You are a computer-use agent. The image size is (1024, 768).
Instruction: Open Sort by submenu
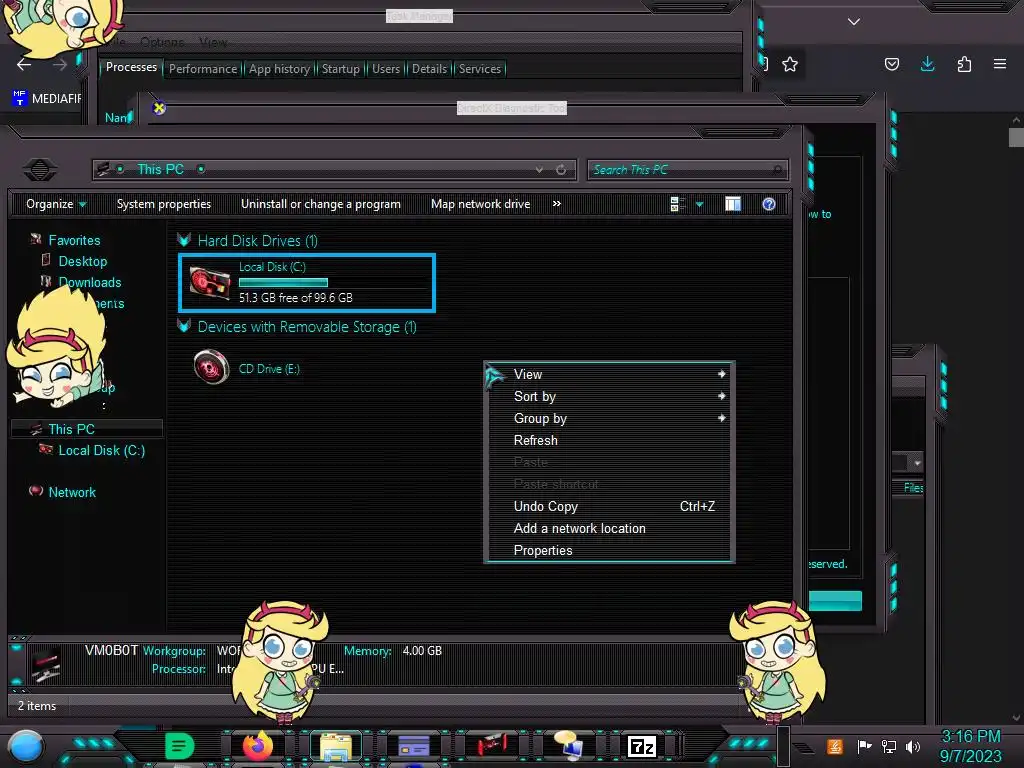[x=609, y=396]
